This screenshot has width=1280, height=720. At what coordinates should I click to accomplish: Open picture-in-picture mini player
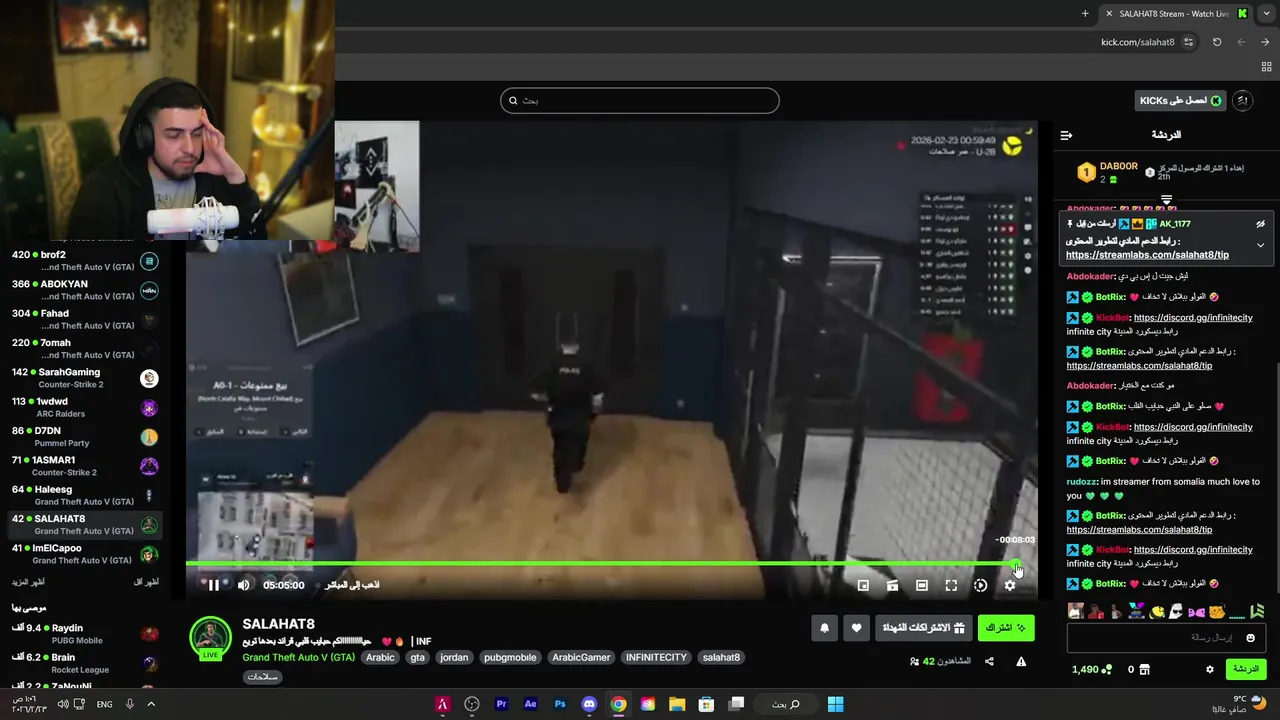click(x=863, y=585)
